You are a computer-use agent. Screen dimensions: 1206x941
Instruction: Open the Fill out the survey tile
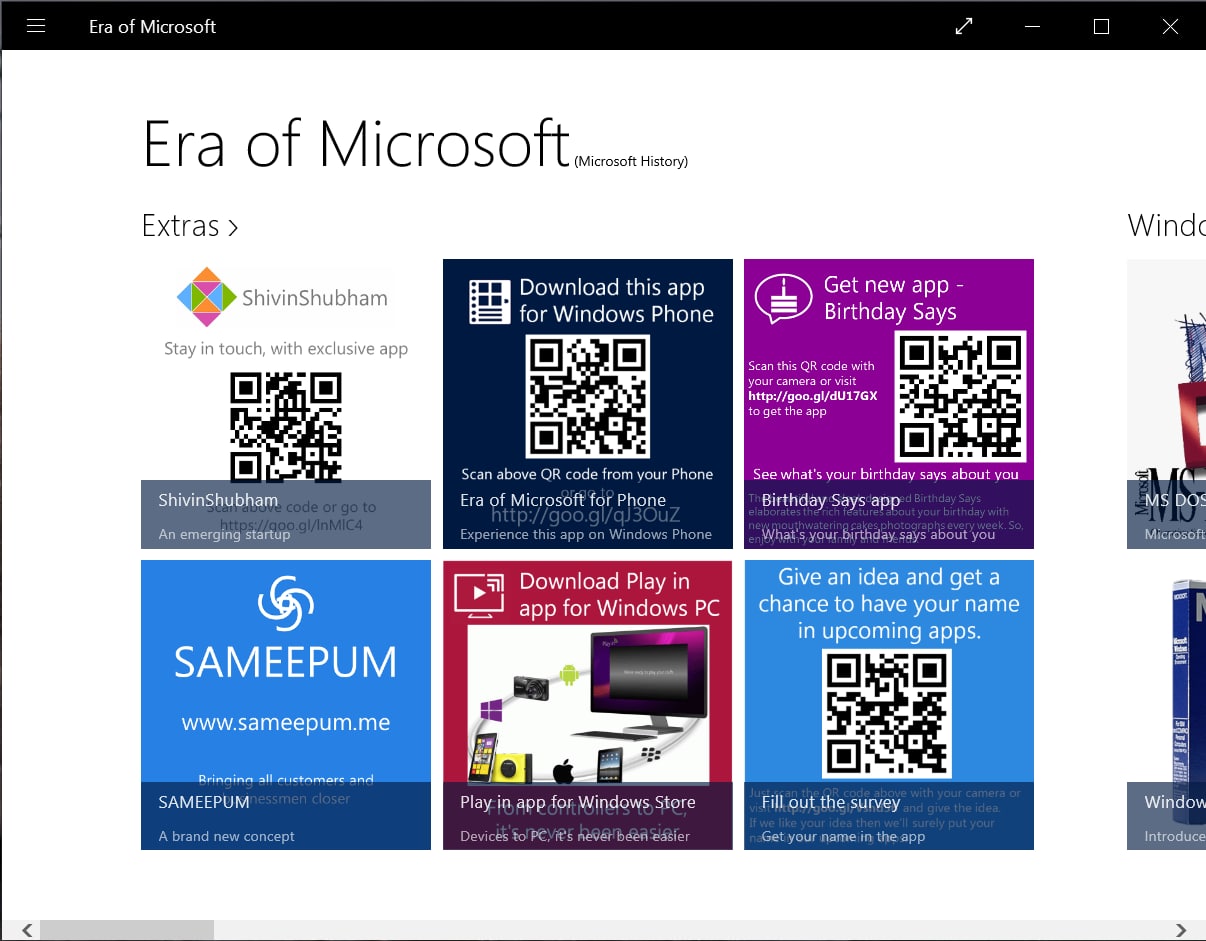coord(889,705)
